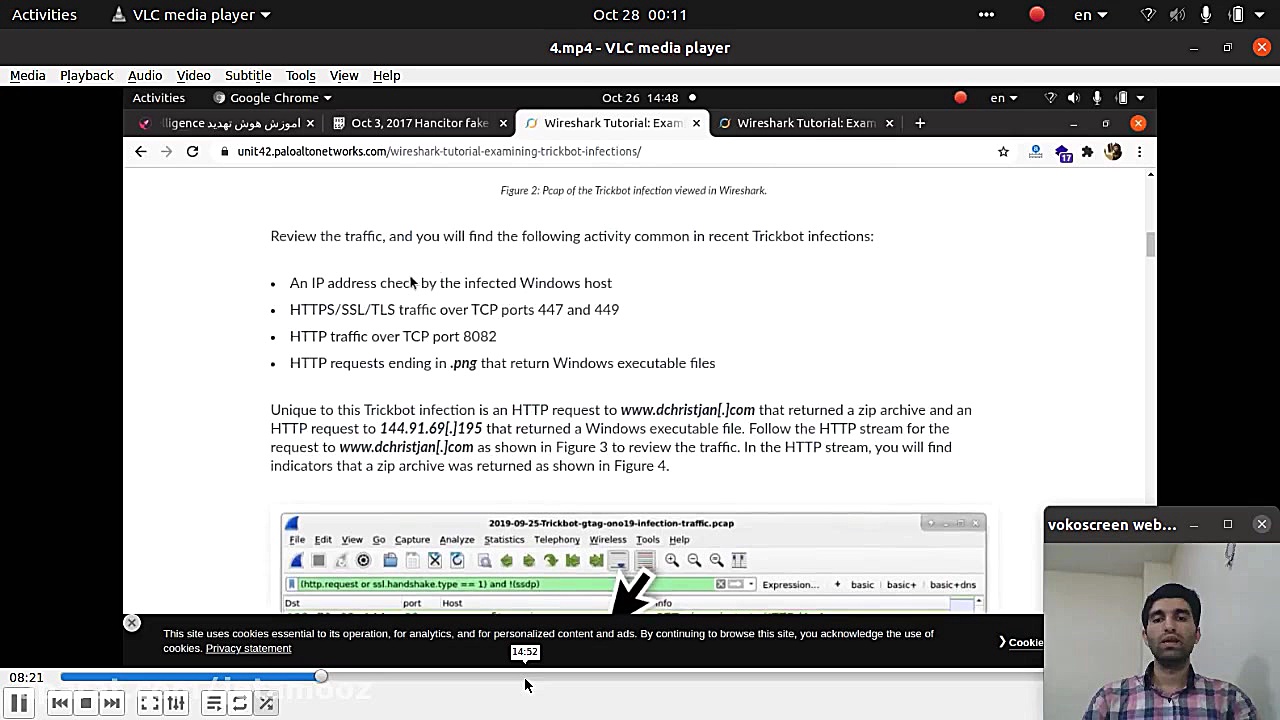Open VLC extended settings (equalizer icon)
1280x720 pixels.
[176, 704]
